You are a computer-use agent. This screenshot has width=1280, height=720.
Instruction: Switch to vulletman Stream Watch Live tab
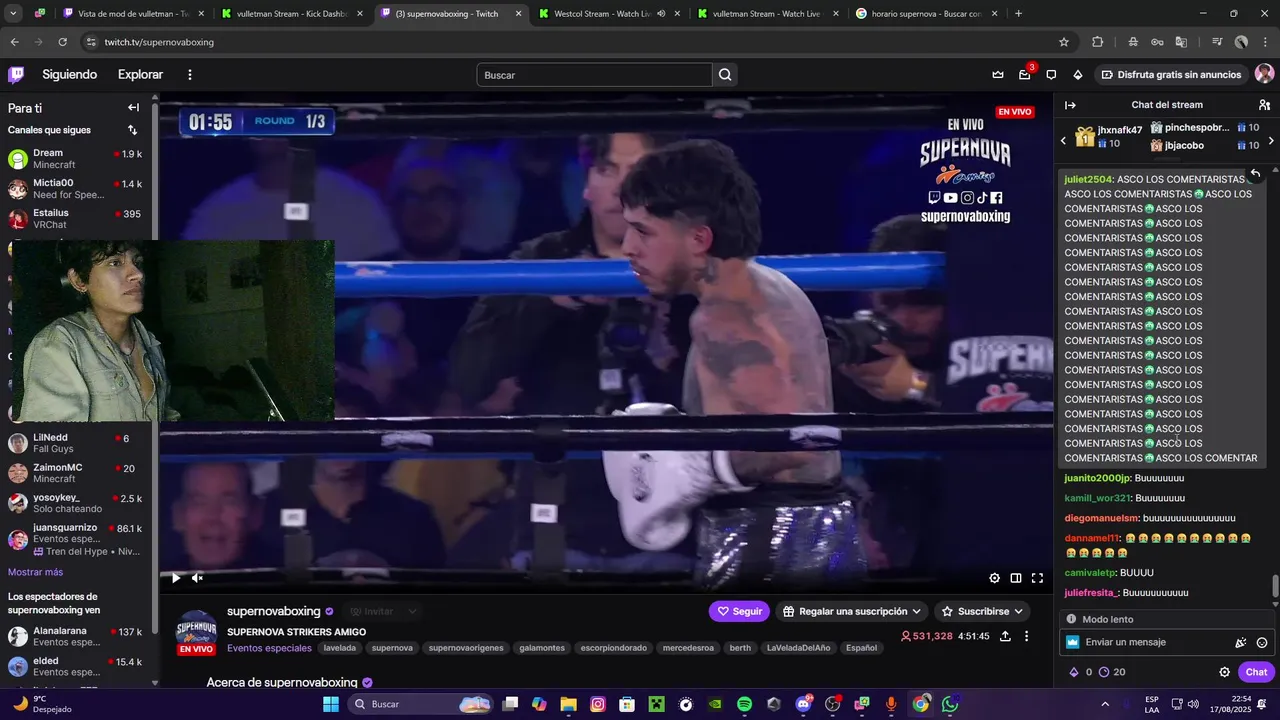(767, 14)
